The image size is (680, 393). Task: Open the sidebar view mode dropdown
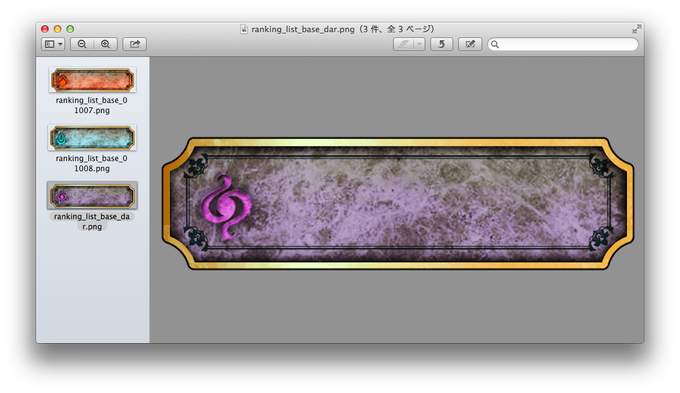coord(53,44)
